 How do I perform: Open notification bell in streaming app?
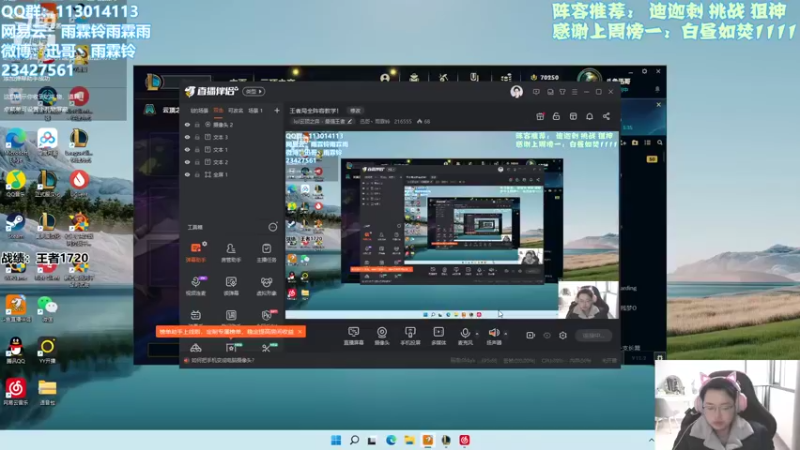click(x=589, y=116)
